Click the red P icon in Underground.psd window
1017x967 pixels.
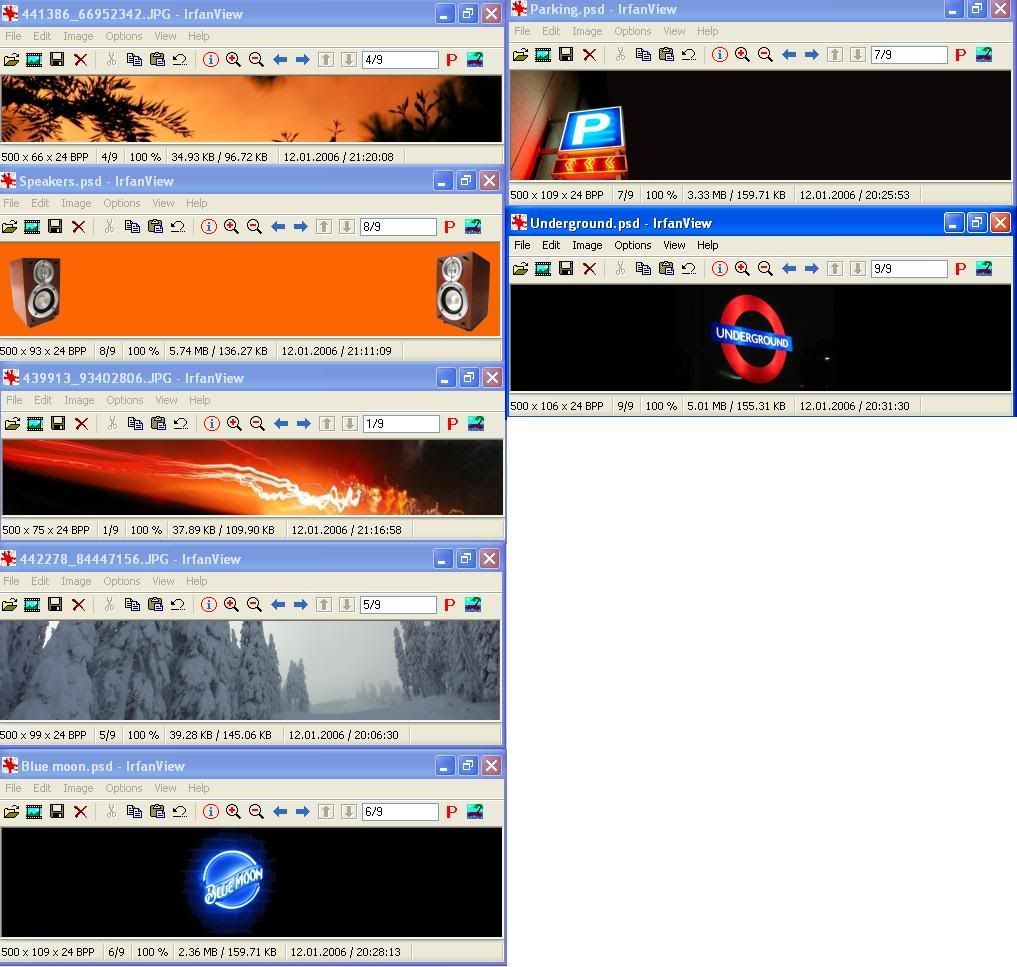click(960, 269)
